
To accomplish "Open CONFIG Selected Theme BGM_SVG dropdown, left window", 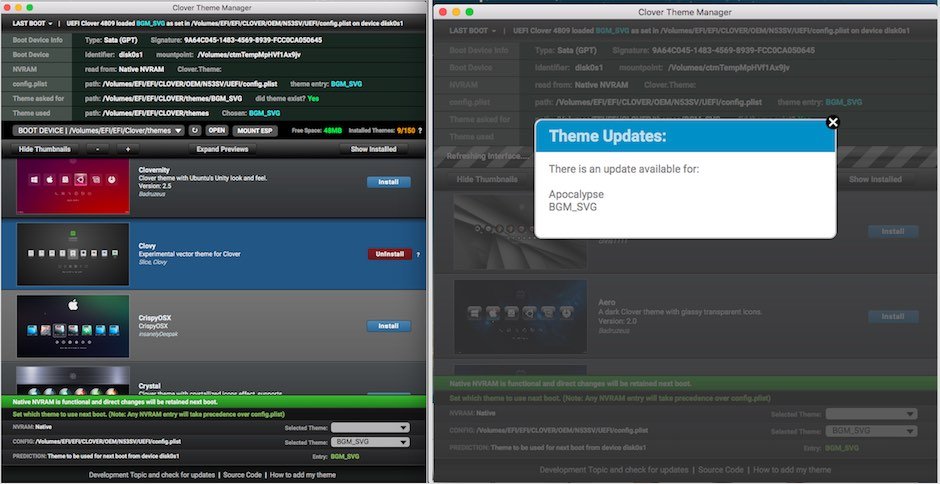I will pos(370,442).
